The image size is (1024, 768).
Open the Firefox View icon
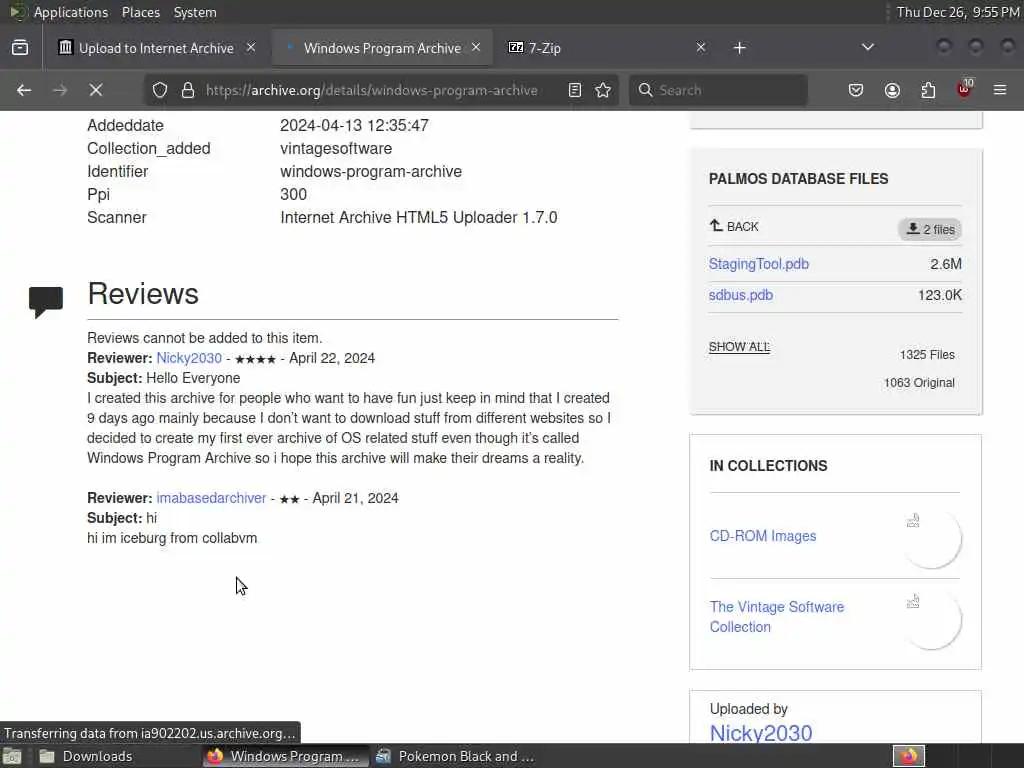20,48
